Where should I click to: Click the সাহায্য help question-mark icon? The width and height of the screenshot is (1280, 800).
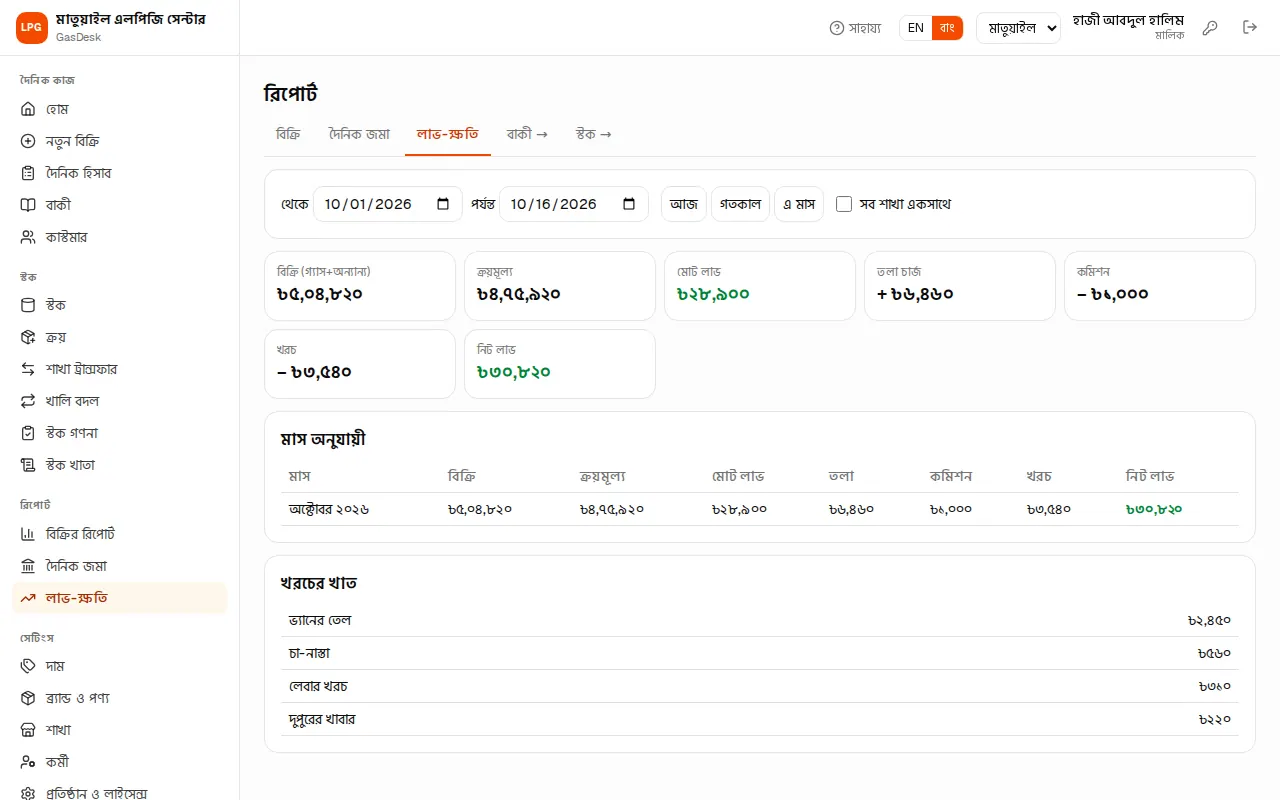tap(837, 28)
